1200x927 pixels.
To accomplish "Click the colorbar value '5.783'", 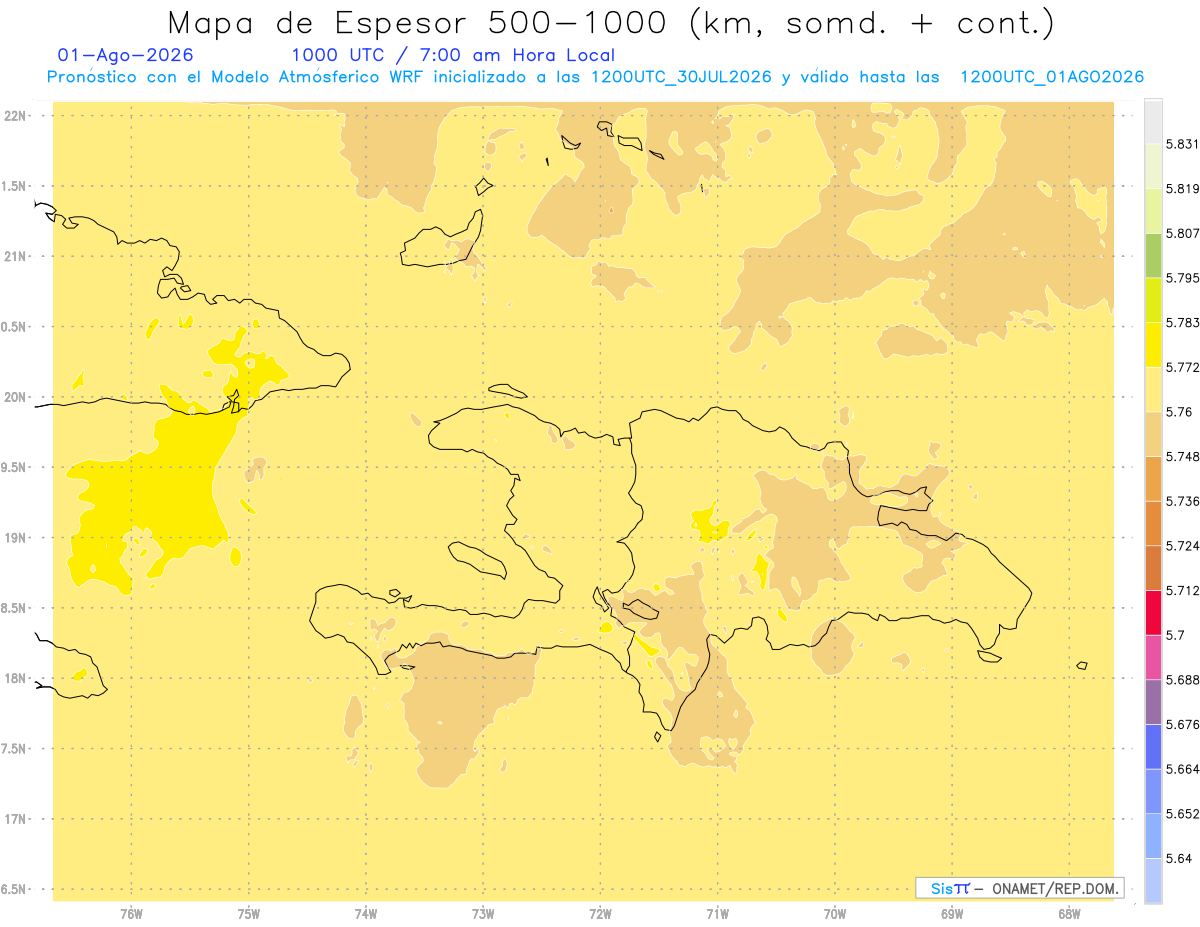I will [1182, 322].
